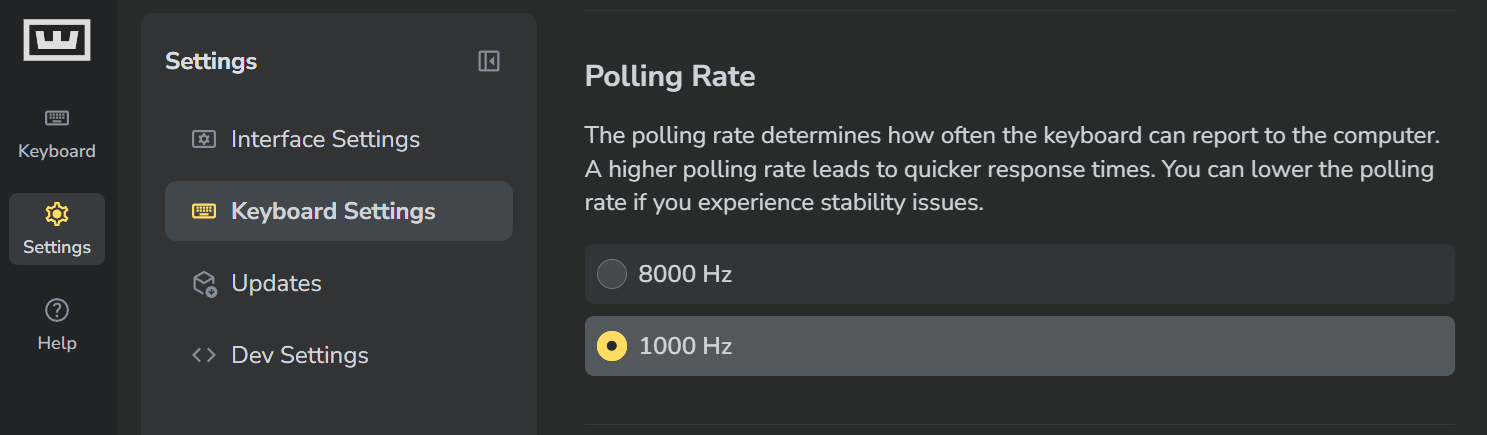Click the box icon beside Updates

[204, 284]
